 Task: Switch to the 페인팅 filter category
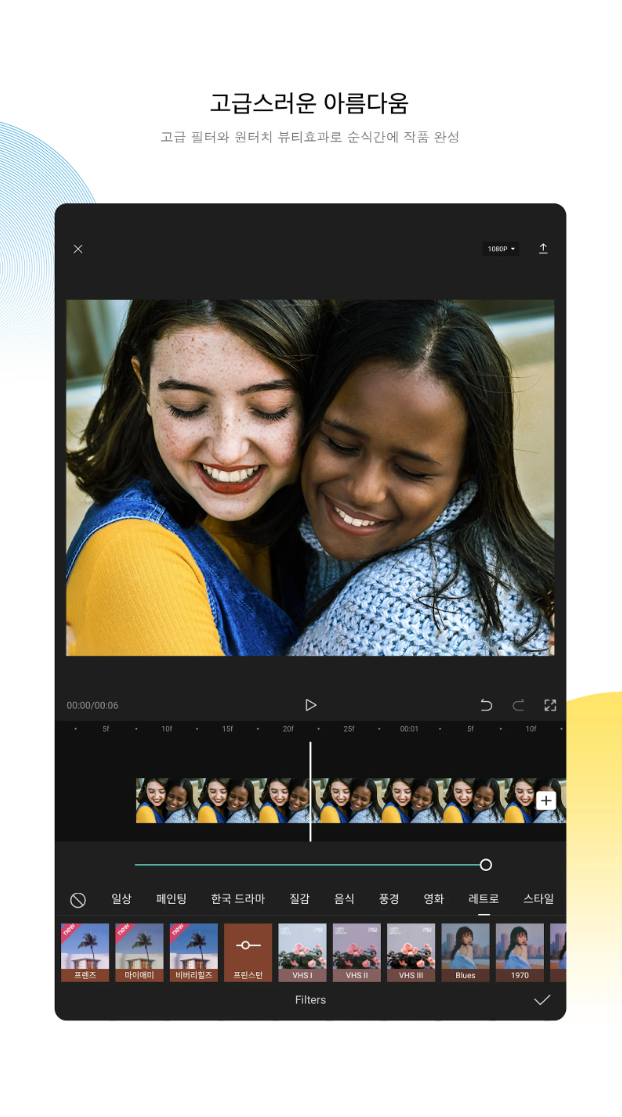click(x=171, y=899)
